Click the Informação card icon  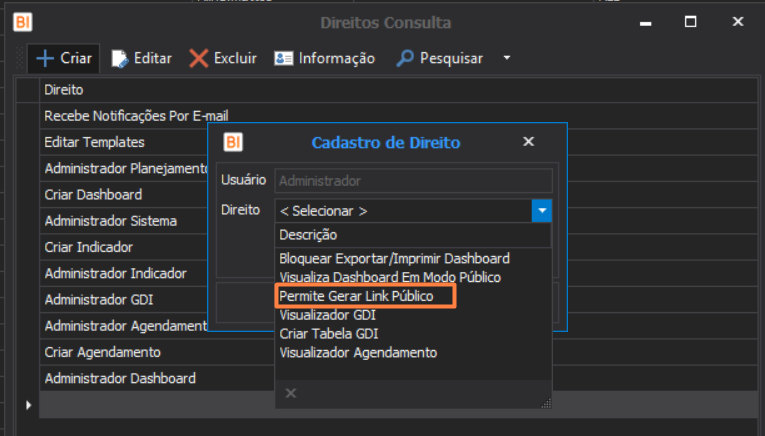[x=284, y=59]
